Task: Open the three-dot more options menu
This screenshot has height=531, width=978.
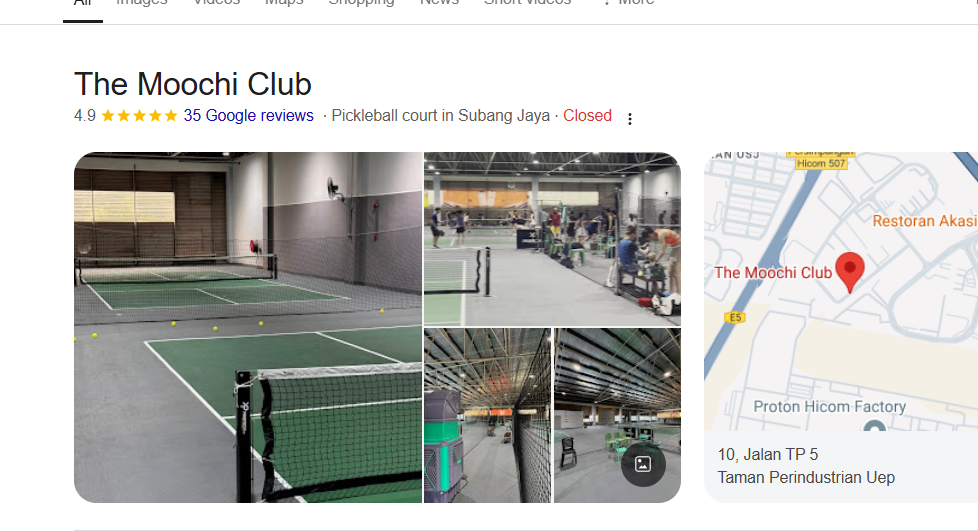Action: point(630,119)
